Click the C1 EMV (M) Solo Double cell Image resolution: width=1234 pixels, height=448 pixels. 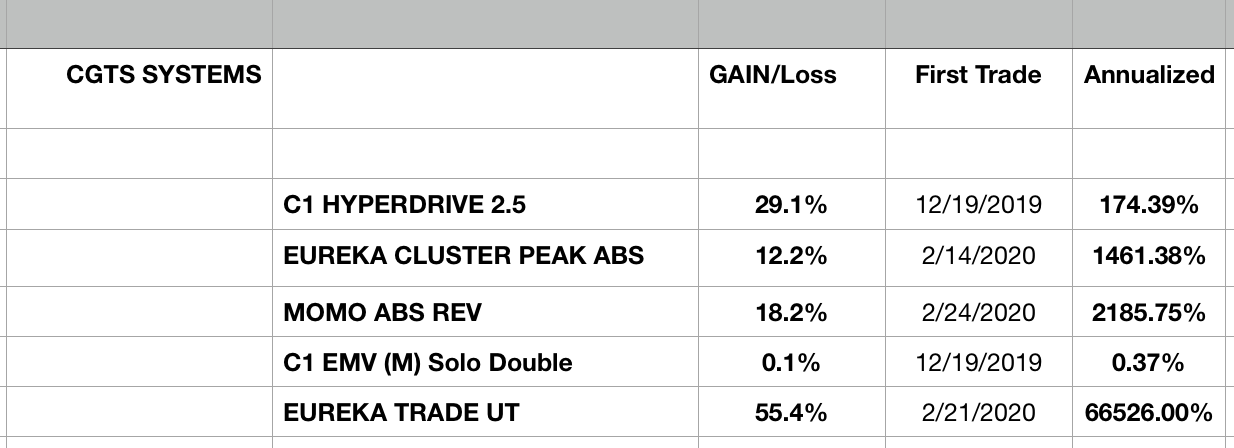[429, 363]
